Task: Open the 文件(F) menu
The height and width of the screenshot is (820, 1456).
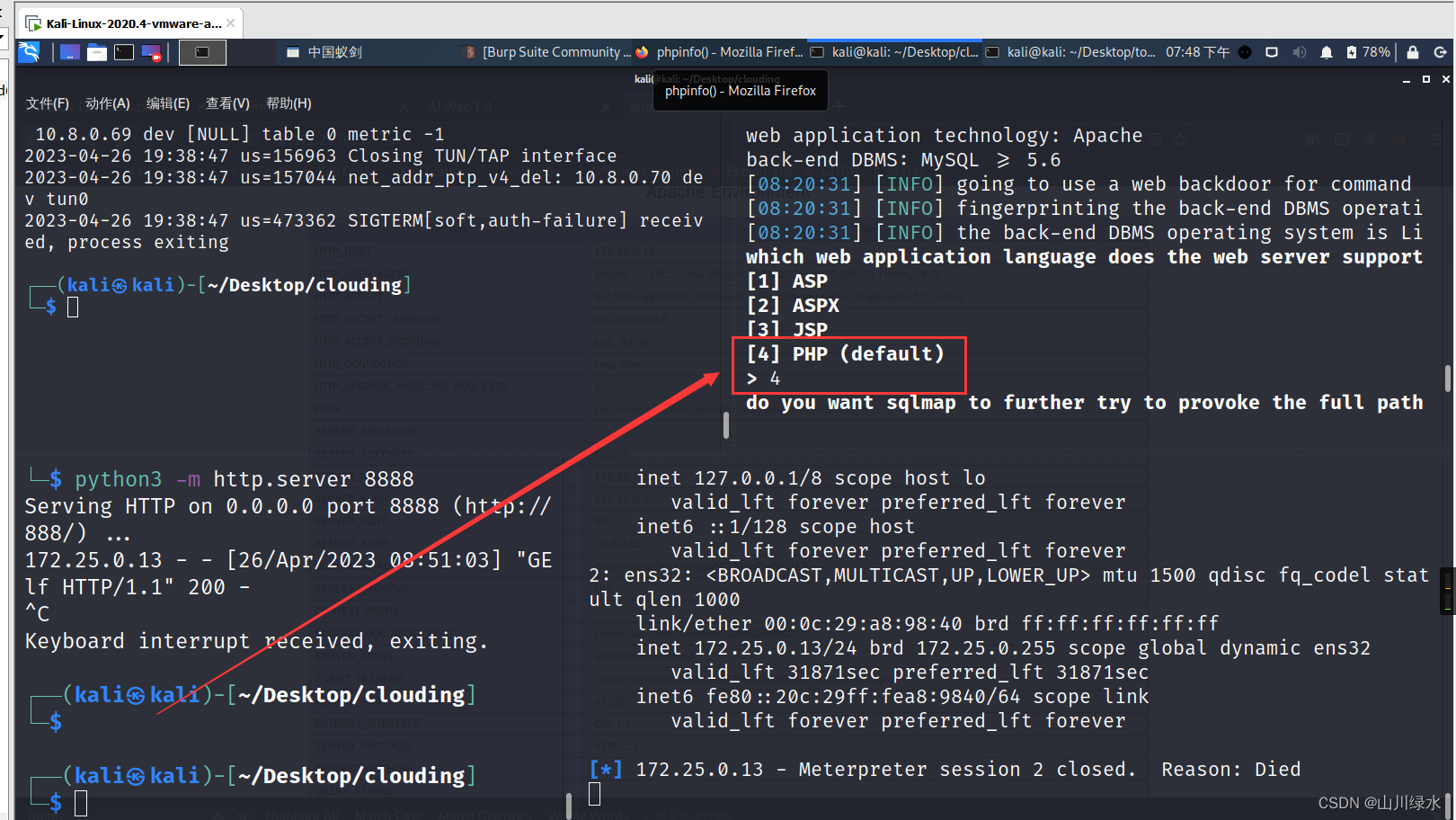Action: pos(48,103)
